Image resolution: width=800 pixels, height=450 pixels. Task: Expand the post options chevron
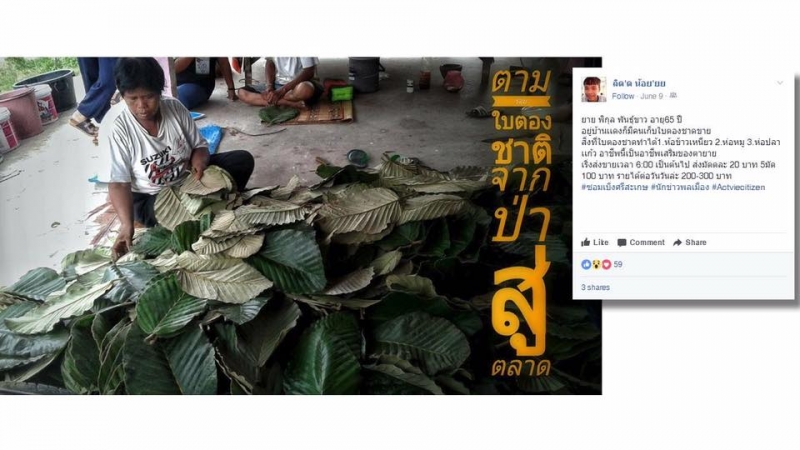coord(780,83)
